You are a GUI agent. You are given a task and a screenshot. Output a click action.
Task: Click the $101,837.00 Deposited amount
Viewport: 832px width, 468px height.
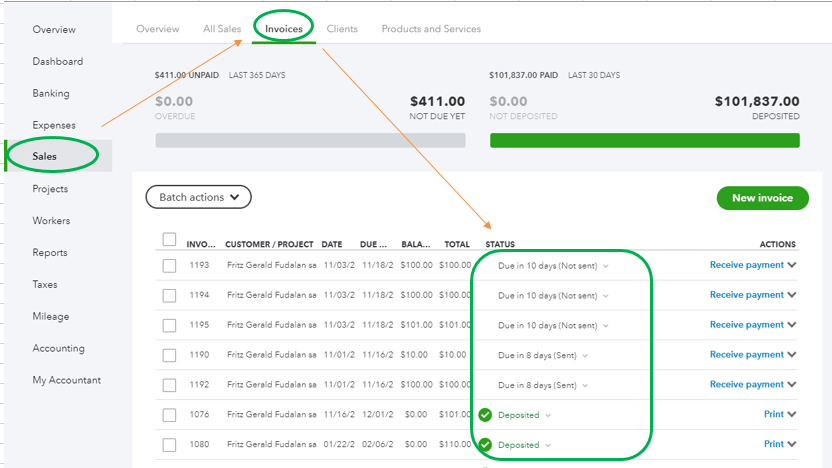[757, 101]
